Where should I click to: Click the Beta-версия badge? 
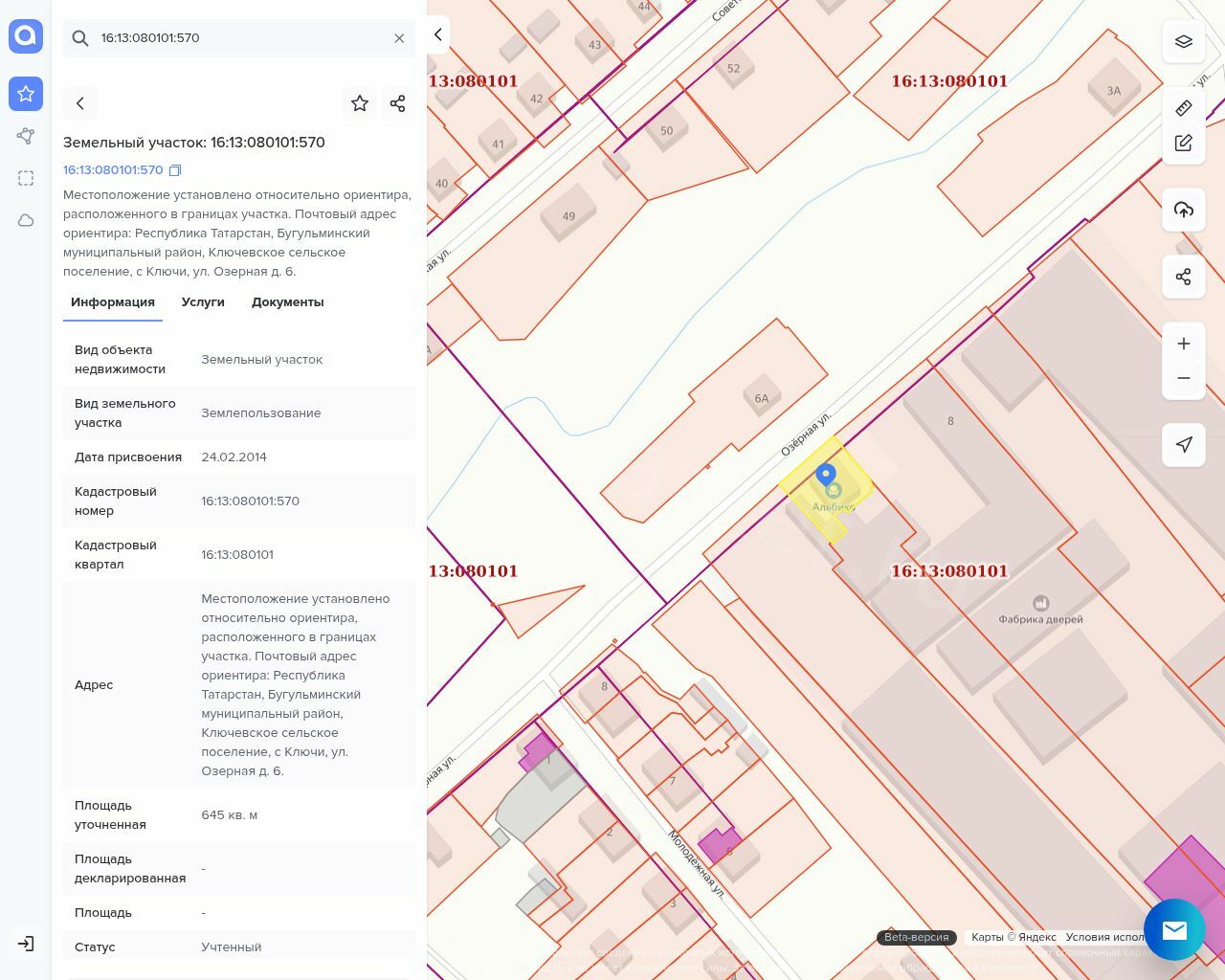[917, 937]
